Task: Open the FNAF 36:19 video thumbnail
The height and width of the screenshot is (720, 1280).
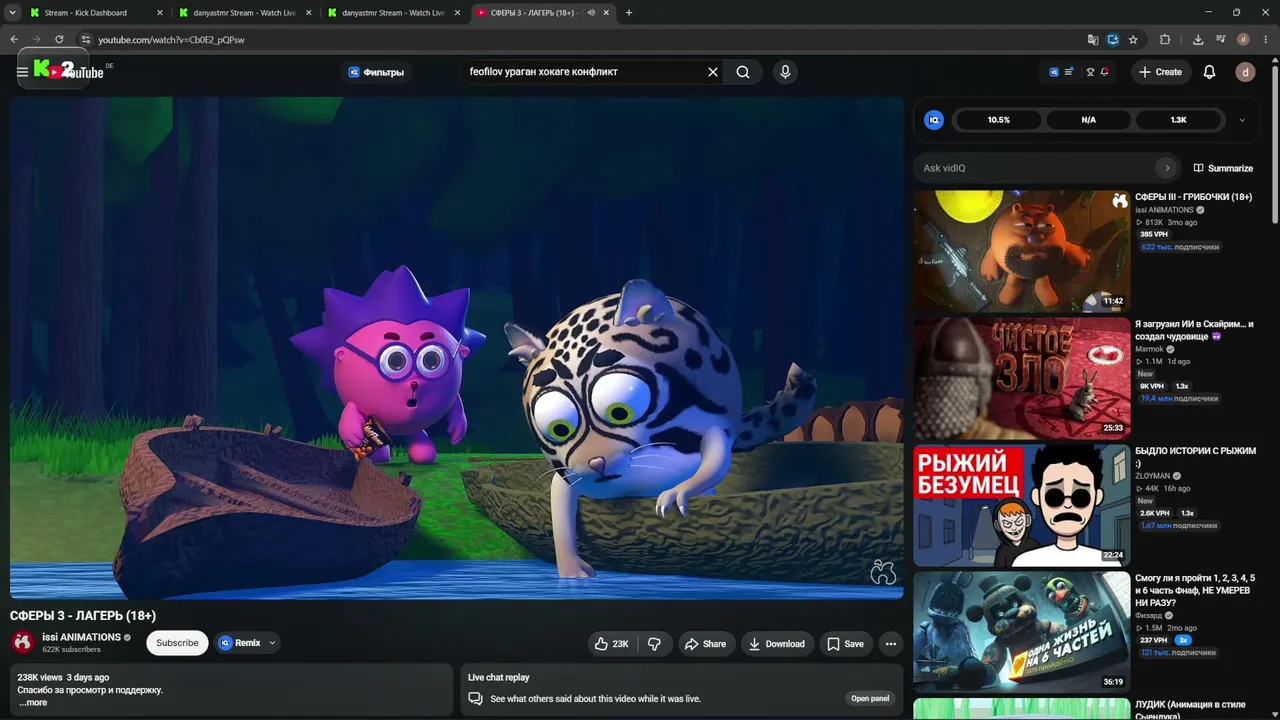Action: (x=1022, y=632)
